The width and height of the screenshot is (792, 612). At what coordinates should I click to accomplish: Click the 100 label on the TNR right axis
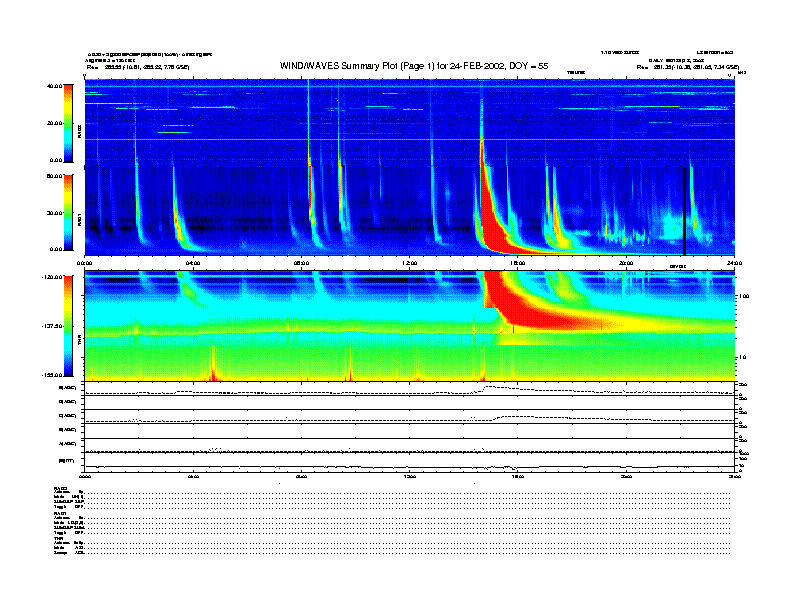pyautogui.click(x=744, y=296)
